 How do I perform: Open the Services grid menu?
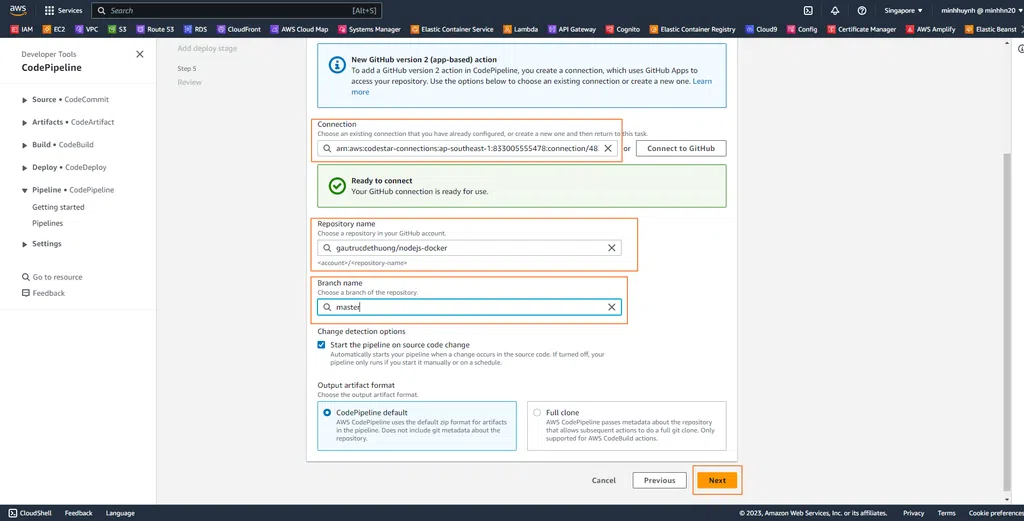(63, 10)
